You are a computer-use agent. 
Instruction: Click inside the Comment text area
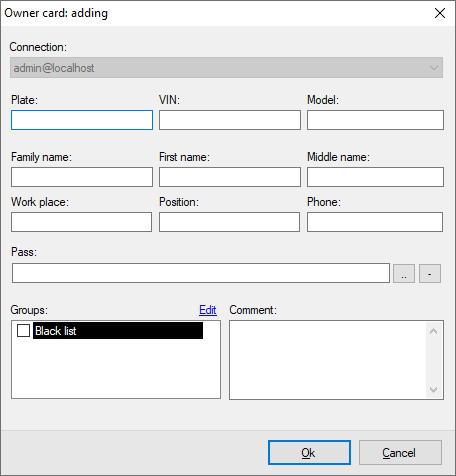pyautogui.click(x=328, y=360)
